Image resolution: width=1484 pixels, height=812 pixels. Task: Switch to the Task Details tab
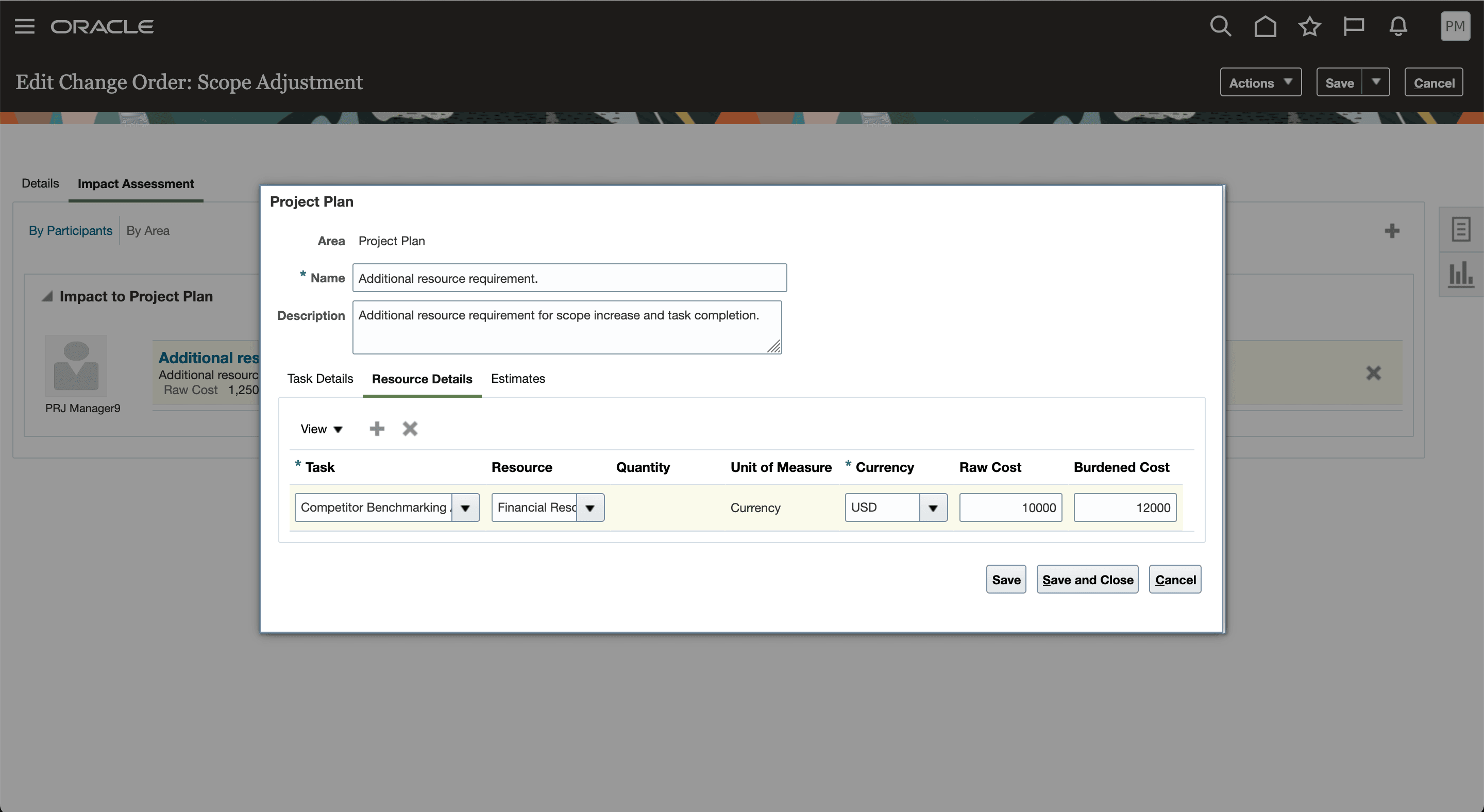[x=319, y=379]
